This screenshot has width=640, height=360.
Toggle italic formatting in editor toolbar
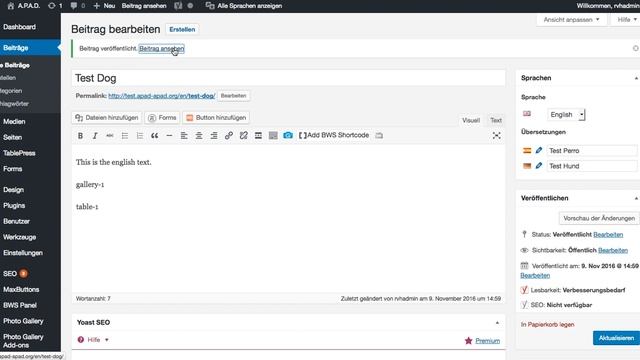[x=95, y=136]
